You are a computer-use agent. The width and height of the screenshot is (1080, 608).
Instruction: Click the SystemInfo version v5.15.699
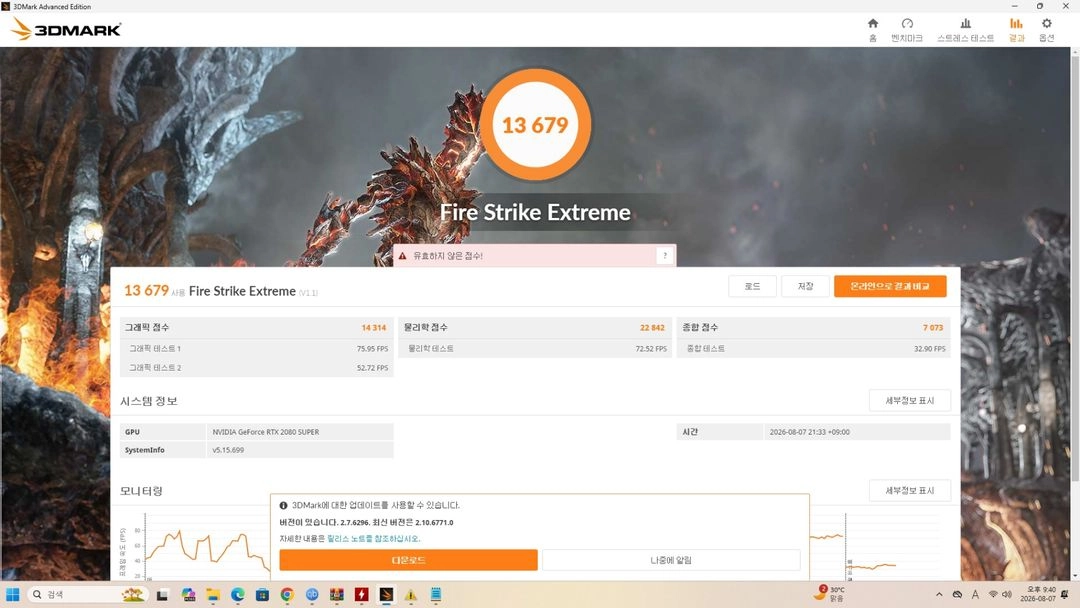coord(228,450)
